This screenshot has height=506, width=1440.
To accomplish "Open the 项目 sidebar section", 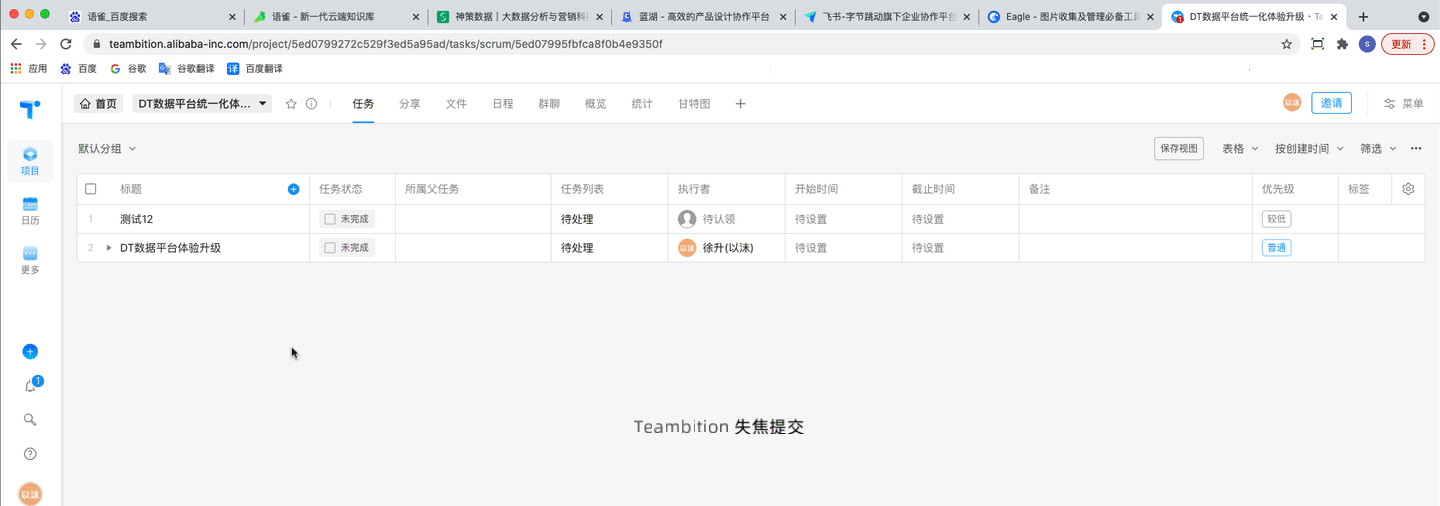I will 30,161.
